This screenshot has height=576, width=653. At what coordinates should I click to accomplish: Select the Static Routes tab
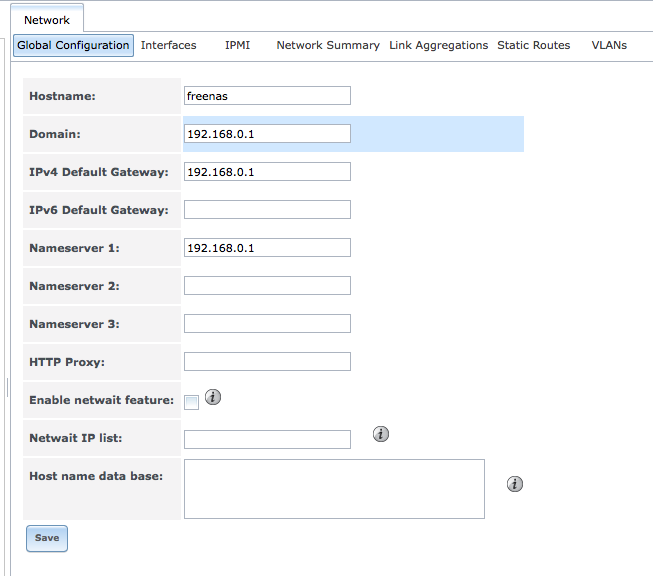(533, 45)
